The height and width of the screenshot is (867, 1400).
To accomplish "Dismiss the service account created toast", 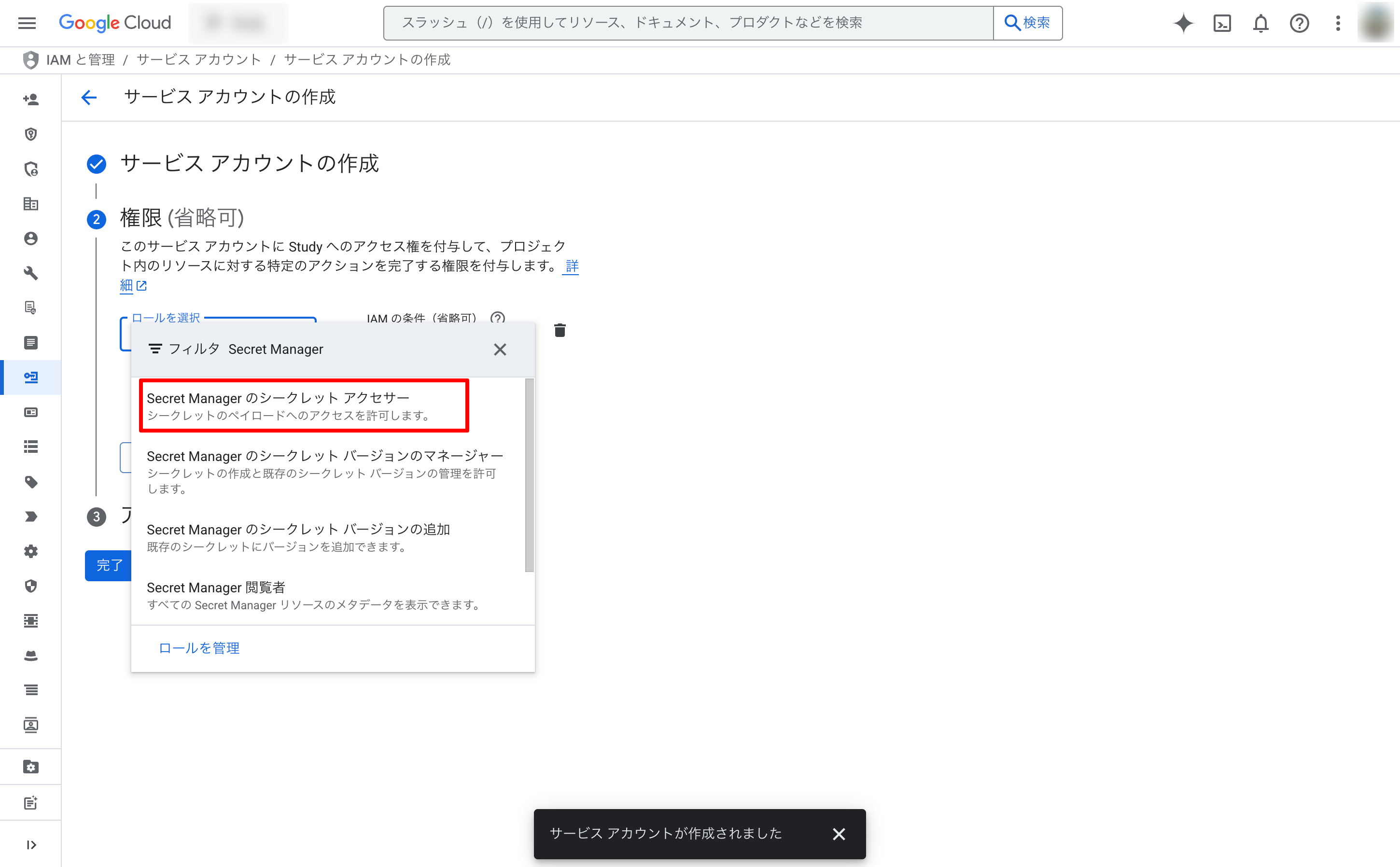I will pos(839,834).
